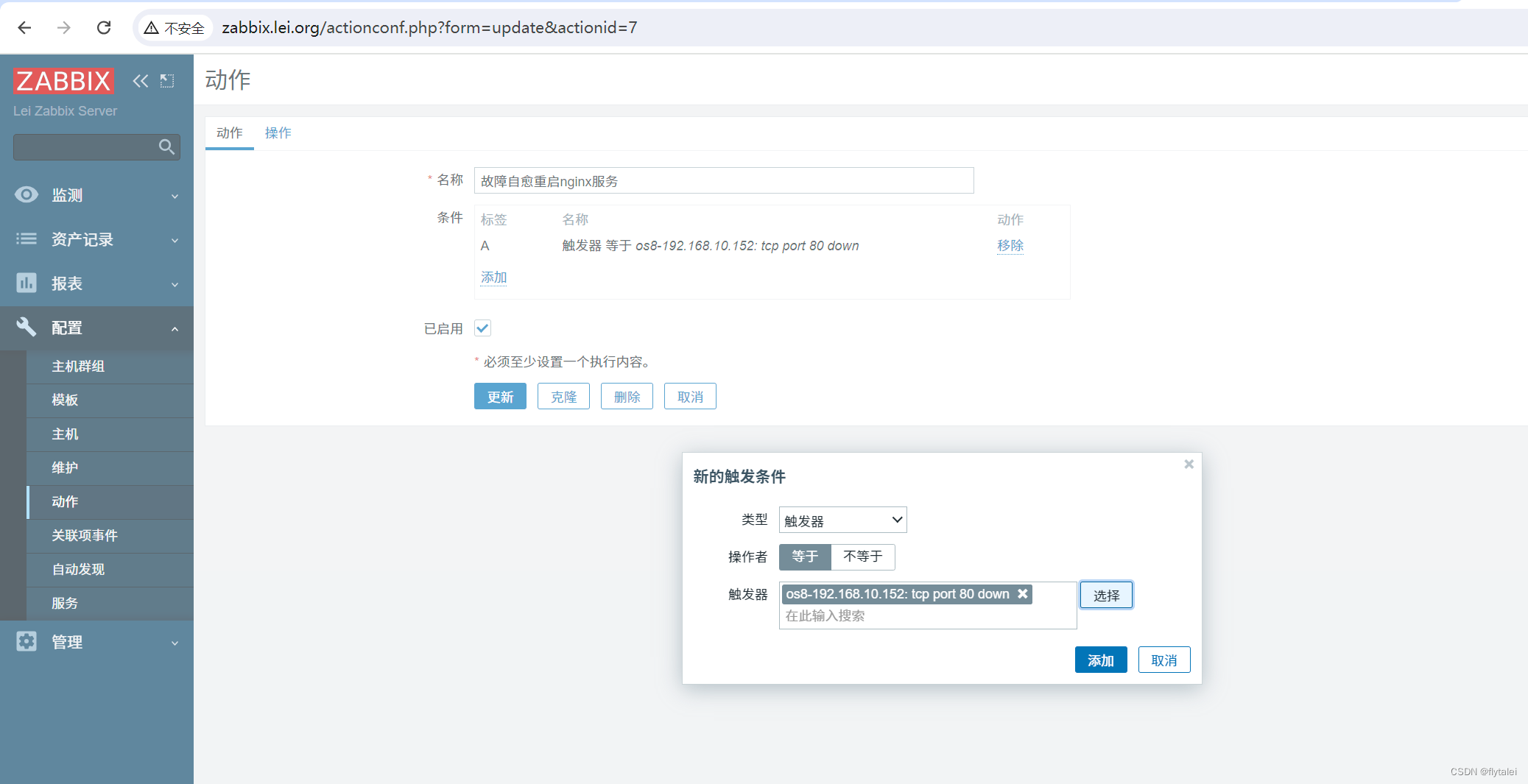The height and width of the screenshot is (784, 1528).
Task: Open 主机 in the sidebar
Action: click(110, 434)
